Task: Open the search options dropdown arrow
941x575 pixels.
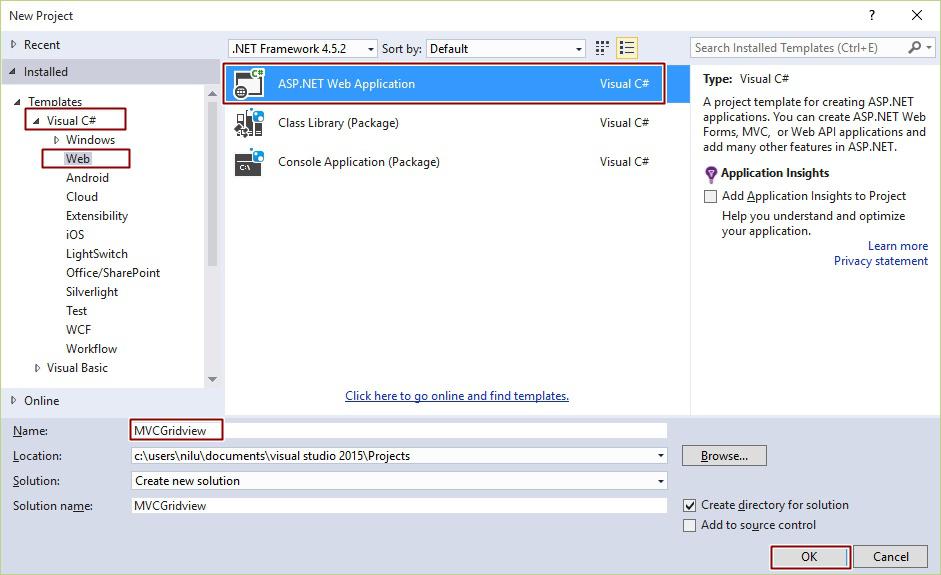Action: (x=929, y=47)
